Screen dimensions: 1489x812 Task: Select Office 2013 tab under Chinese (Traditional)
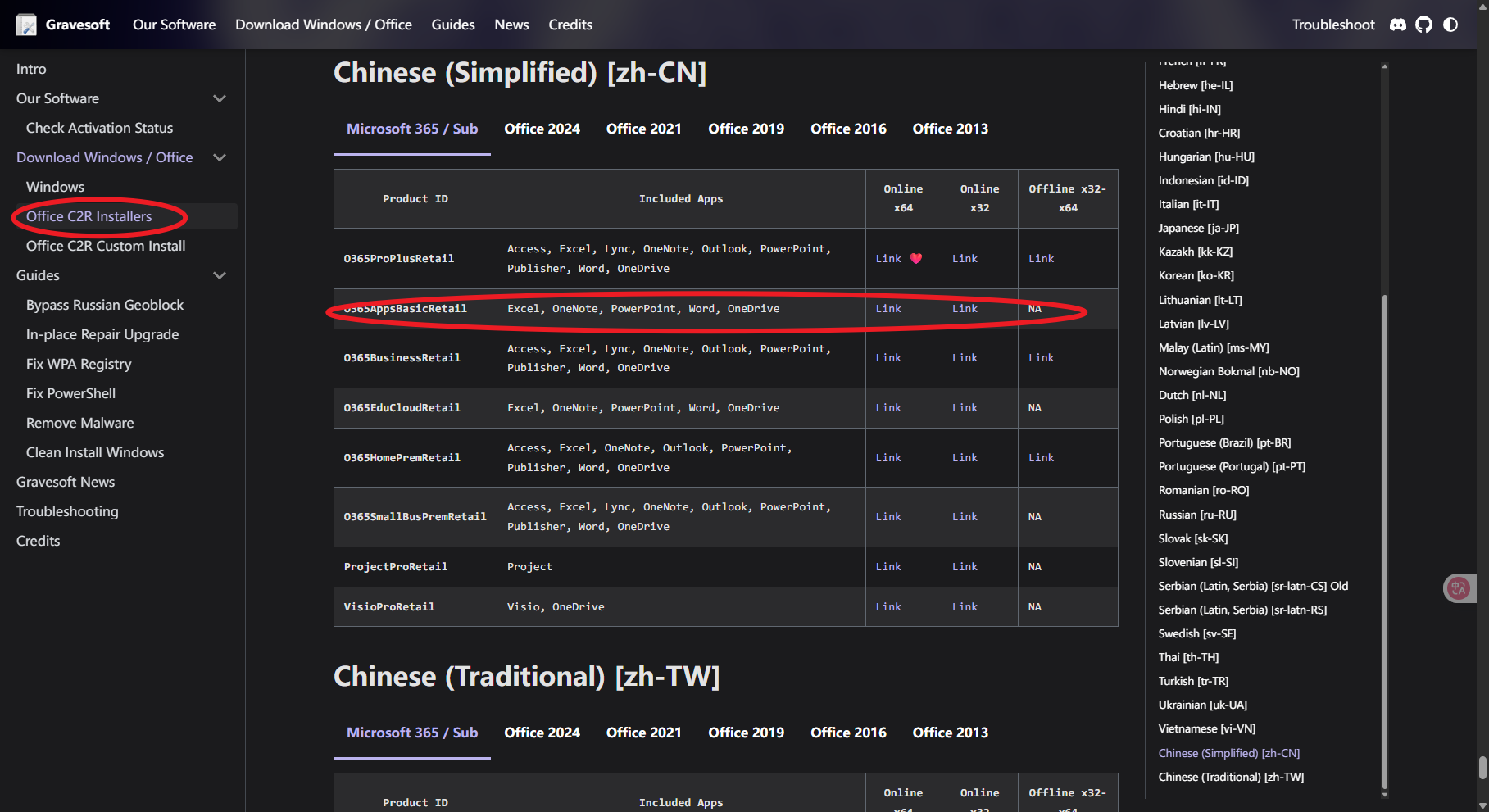click(x=951, y=733)
